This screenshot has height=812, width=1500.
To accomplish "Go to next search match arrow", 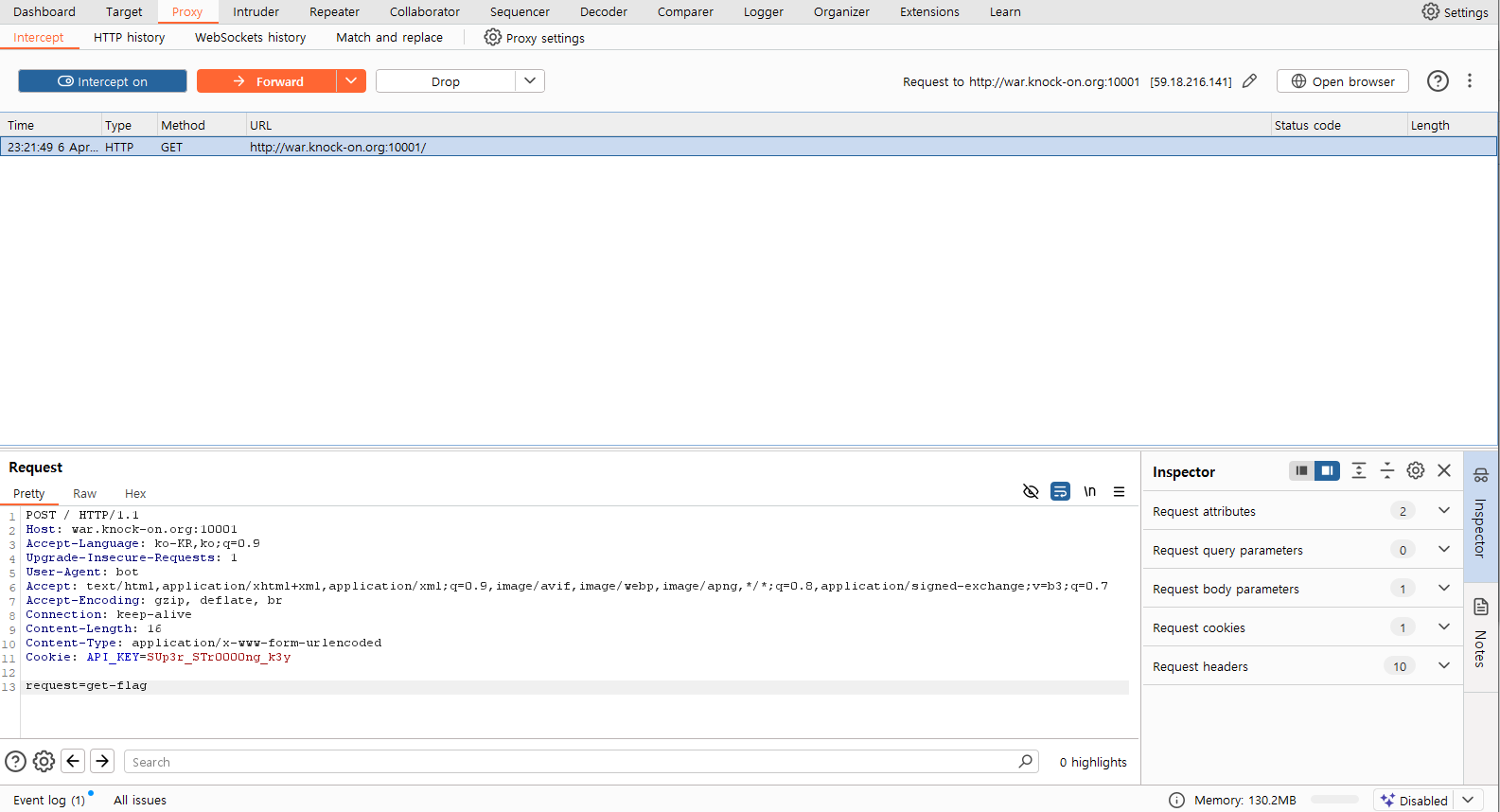I will 102,761.
